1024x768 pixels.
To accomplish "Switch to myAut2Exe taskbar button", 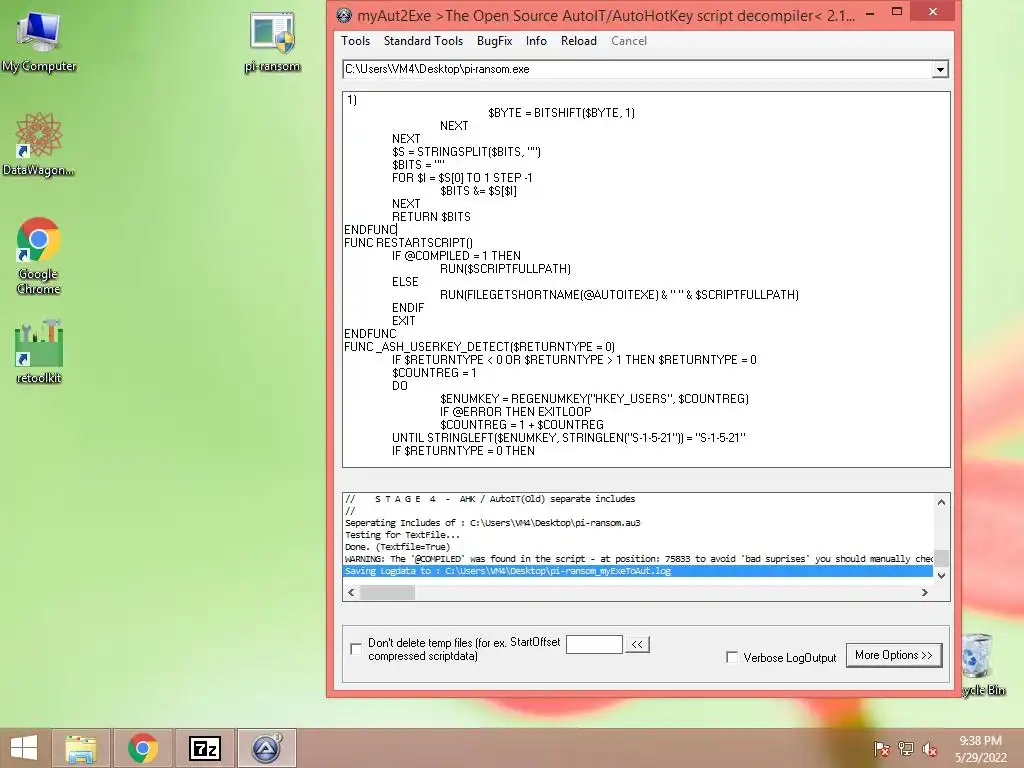I will (x=266, y=748).
